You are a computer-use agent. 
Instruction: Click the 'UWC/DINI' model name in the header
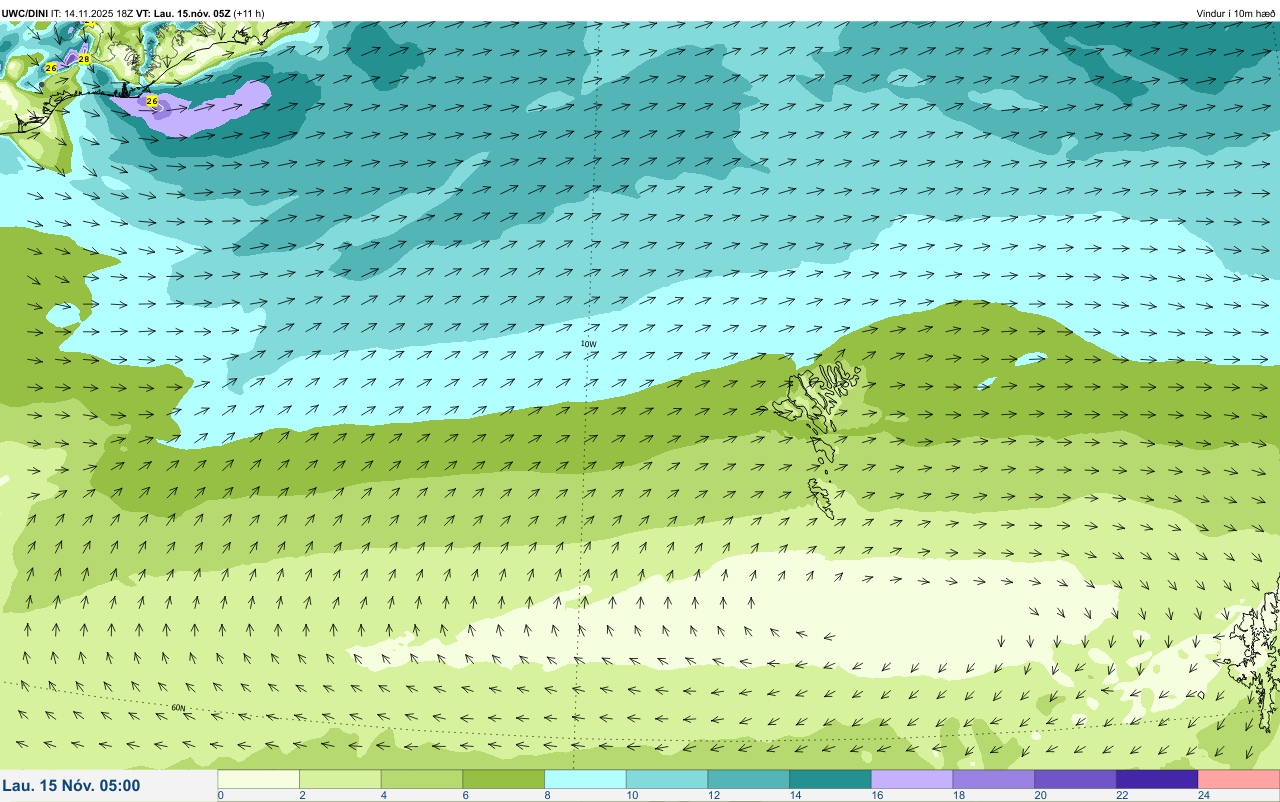[25, 13]
